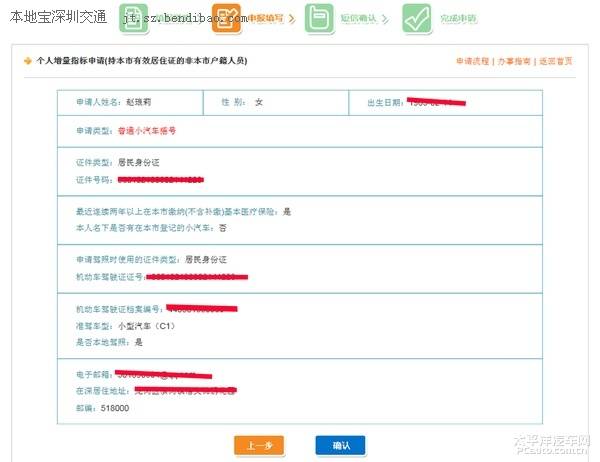Click the orange 申报填写 step icon
This screenshot has height=462, width=600.
(226, 18)
